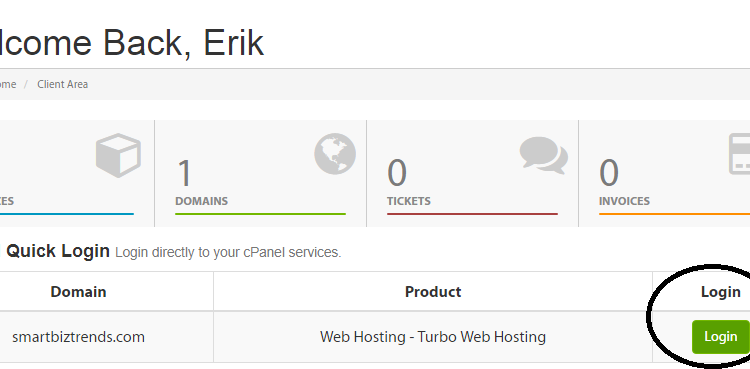Image resolution: width=750 pixels, height=369 pixels.
Task: Click the domains count number 1
Action: tap(185, 173)
